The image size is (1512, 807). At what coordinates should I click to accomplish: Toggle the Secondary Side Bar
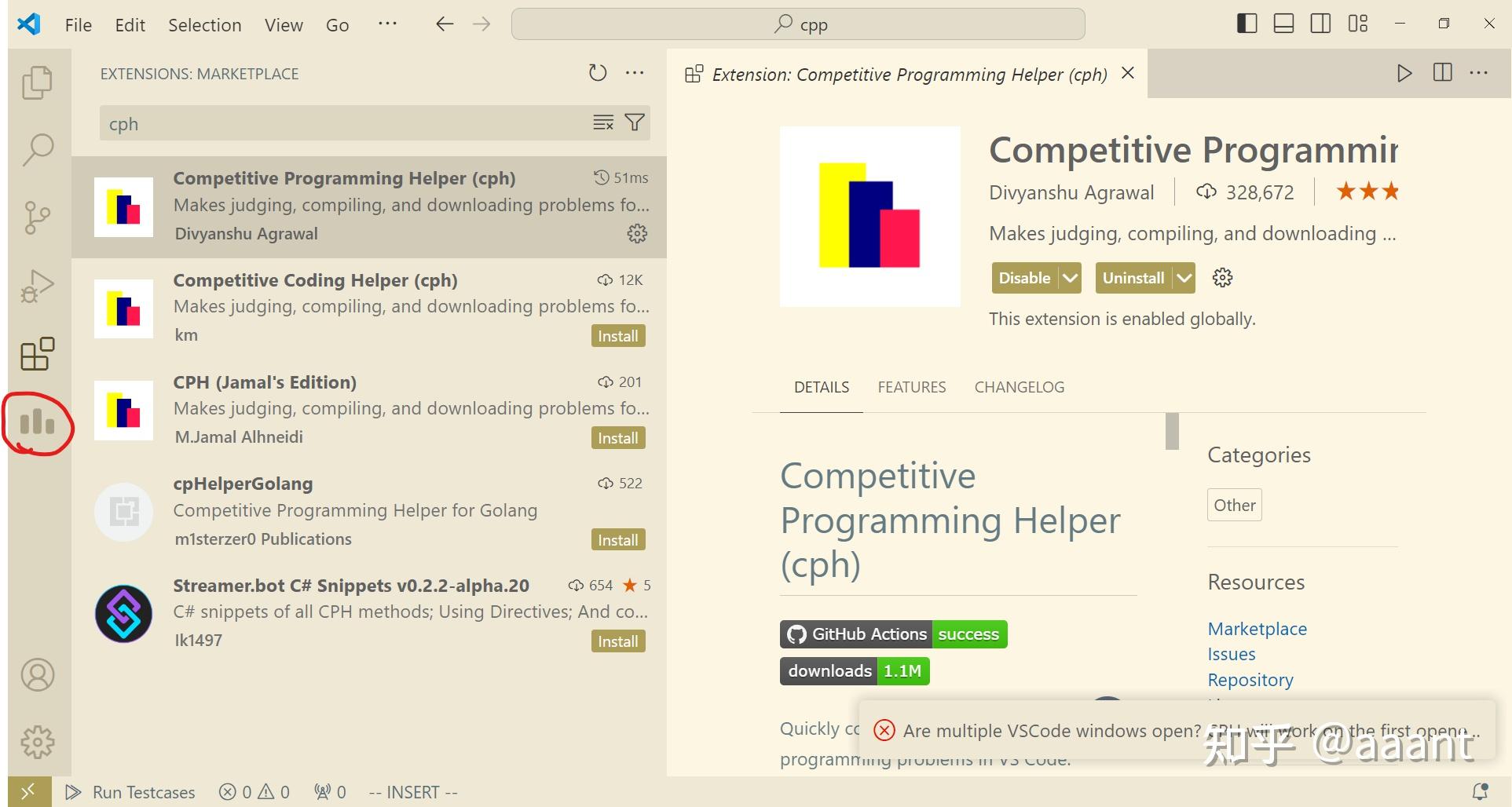tap(1320, 24)
